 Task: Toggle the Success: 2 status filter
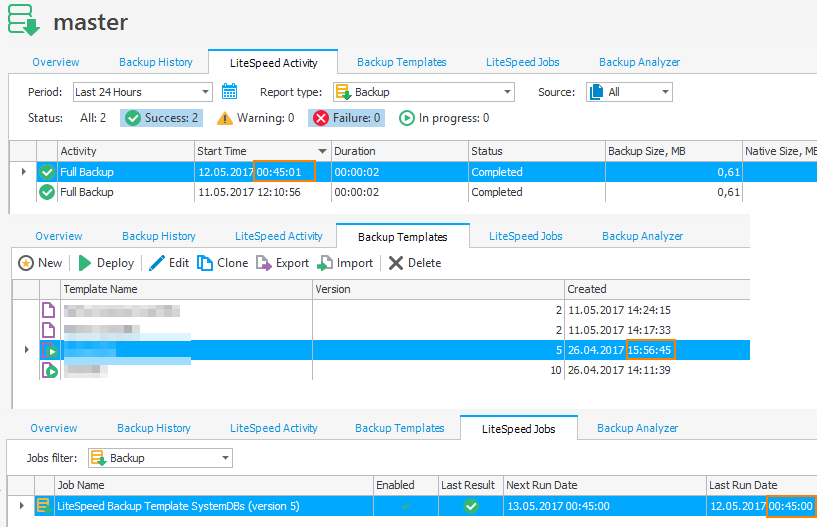(x=162, y=118)
